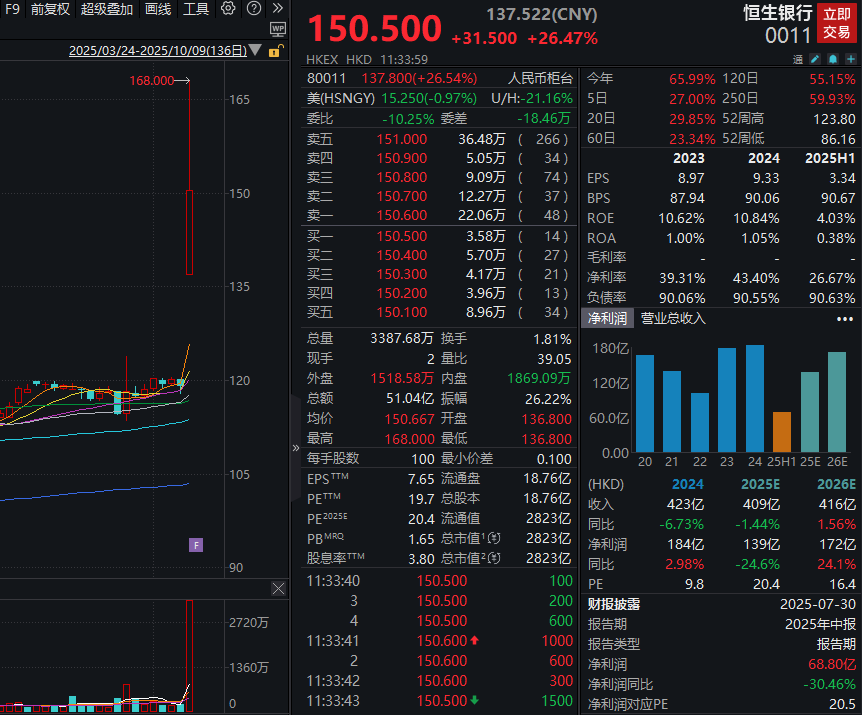Open chart settings gear icon
Image resolution: width=862 pixels, height=715 pixels.
click(228, 9)
